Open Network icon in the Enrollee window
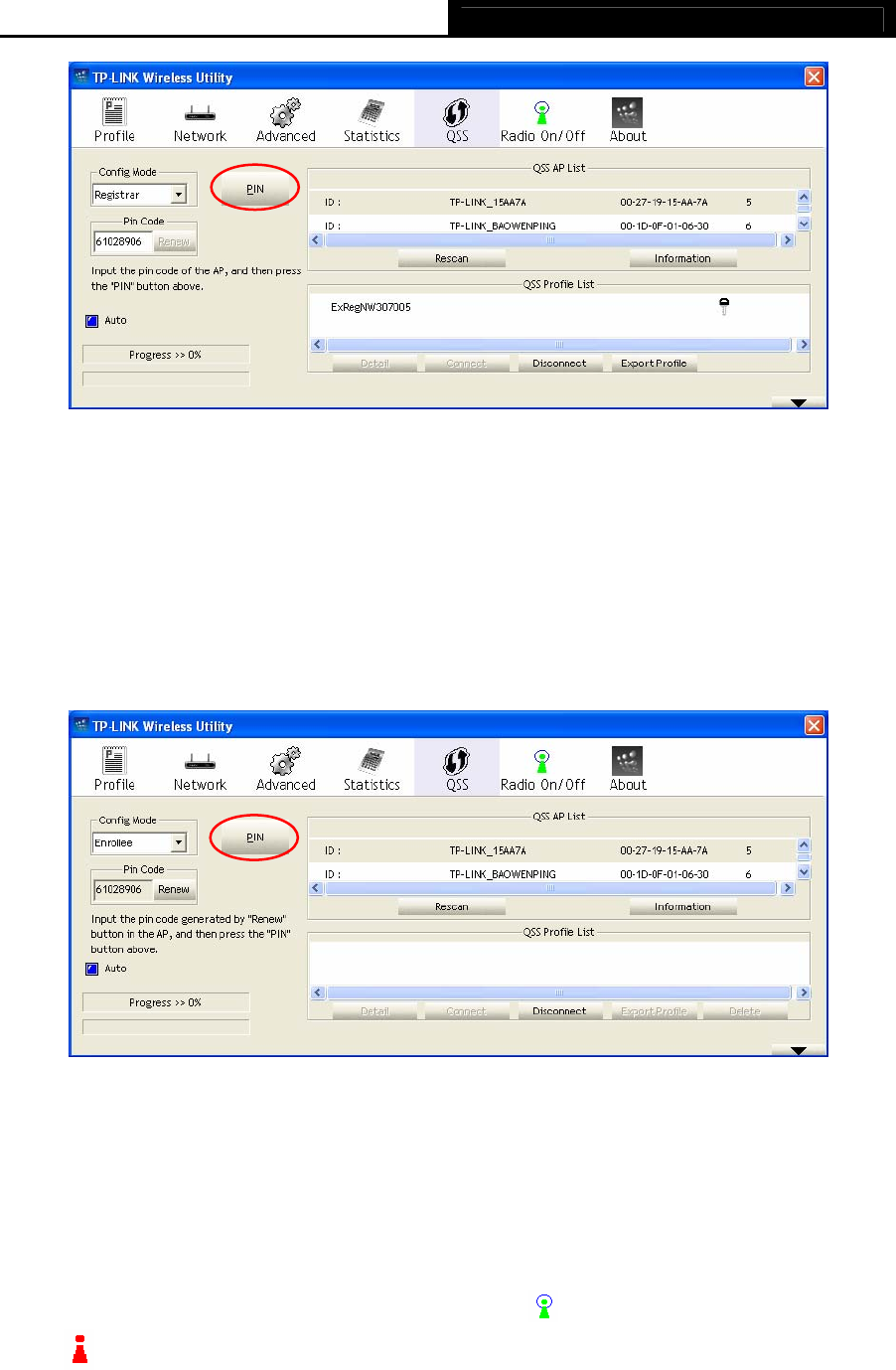Screen dimensions: 896x1370 (x=201, y=763)
